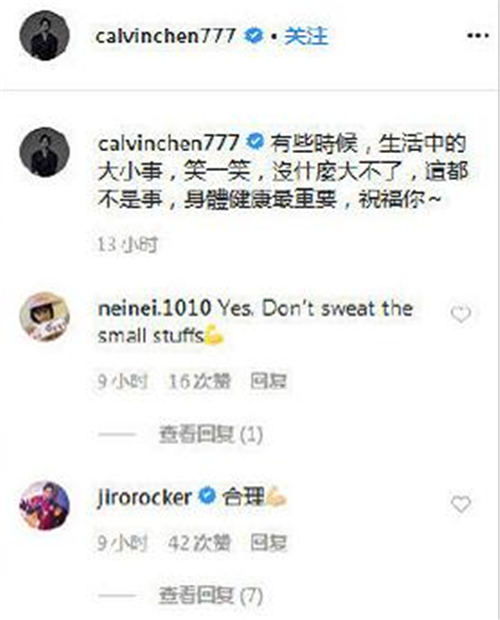Click verified badge beside jirorocker

(x=207, y=496)
